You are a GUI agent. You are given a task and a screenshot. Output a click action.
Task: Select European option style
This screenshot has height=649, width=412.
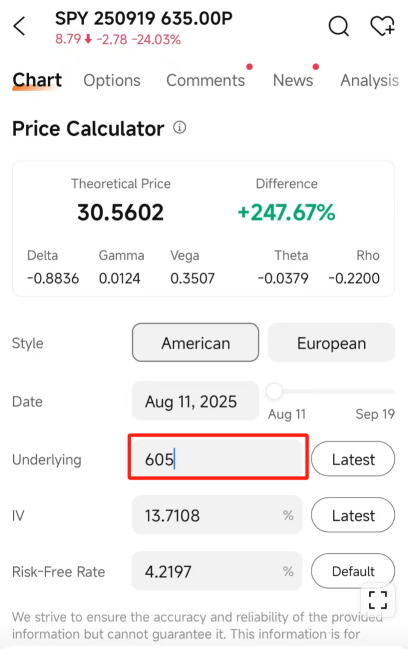pos(331,343)
